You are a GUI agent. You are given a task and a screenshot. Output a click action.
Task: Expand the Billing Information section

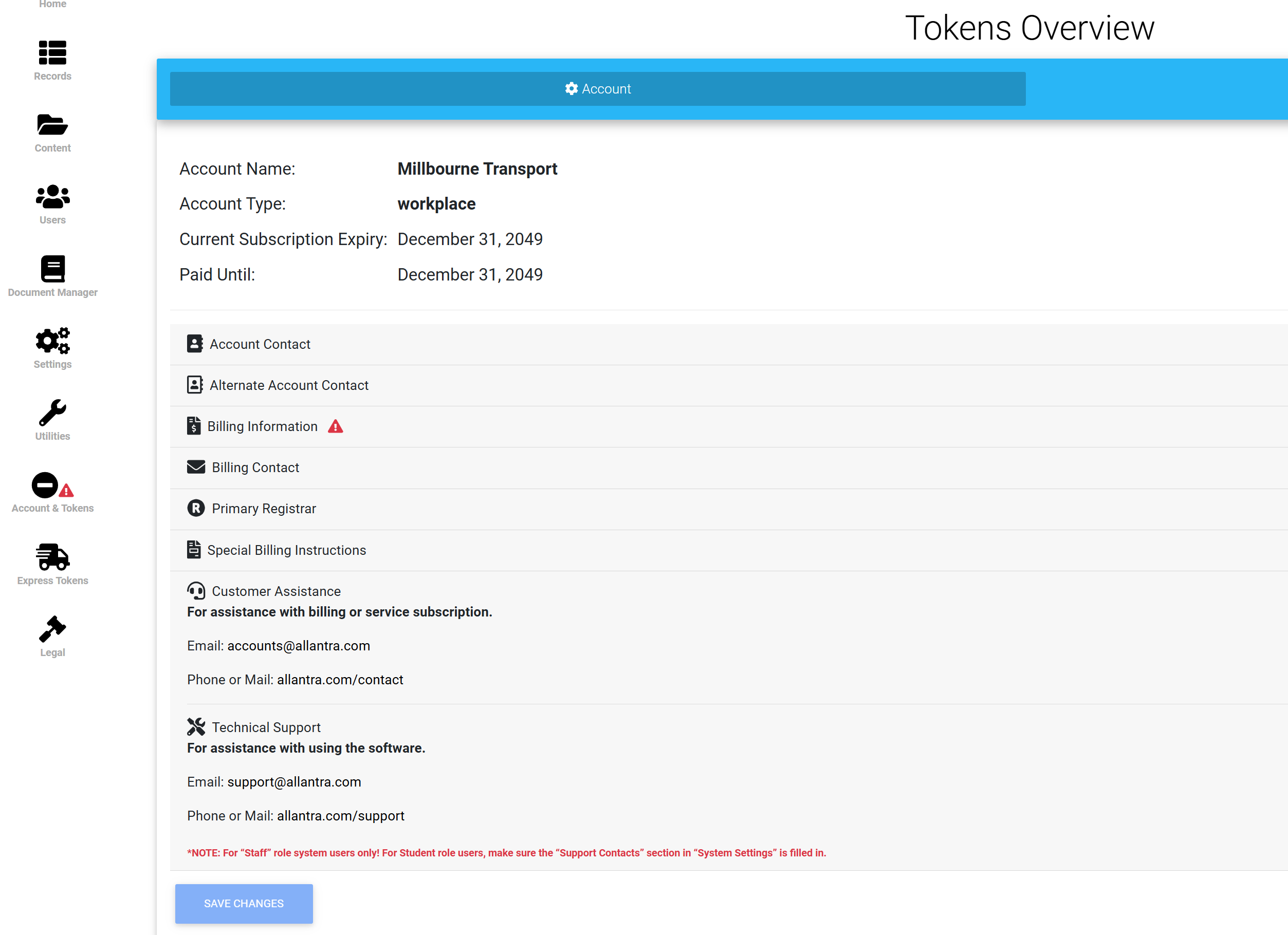click(262, 426)
